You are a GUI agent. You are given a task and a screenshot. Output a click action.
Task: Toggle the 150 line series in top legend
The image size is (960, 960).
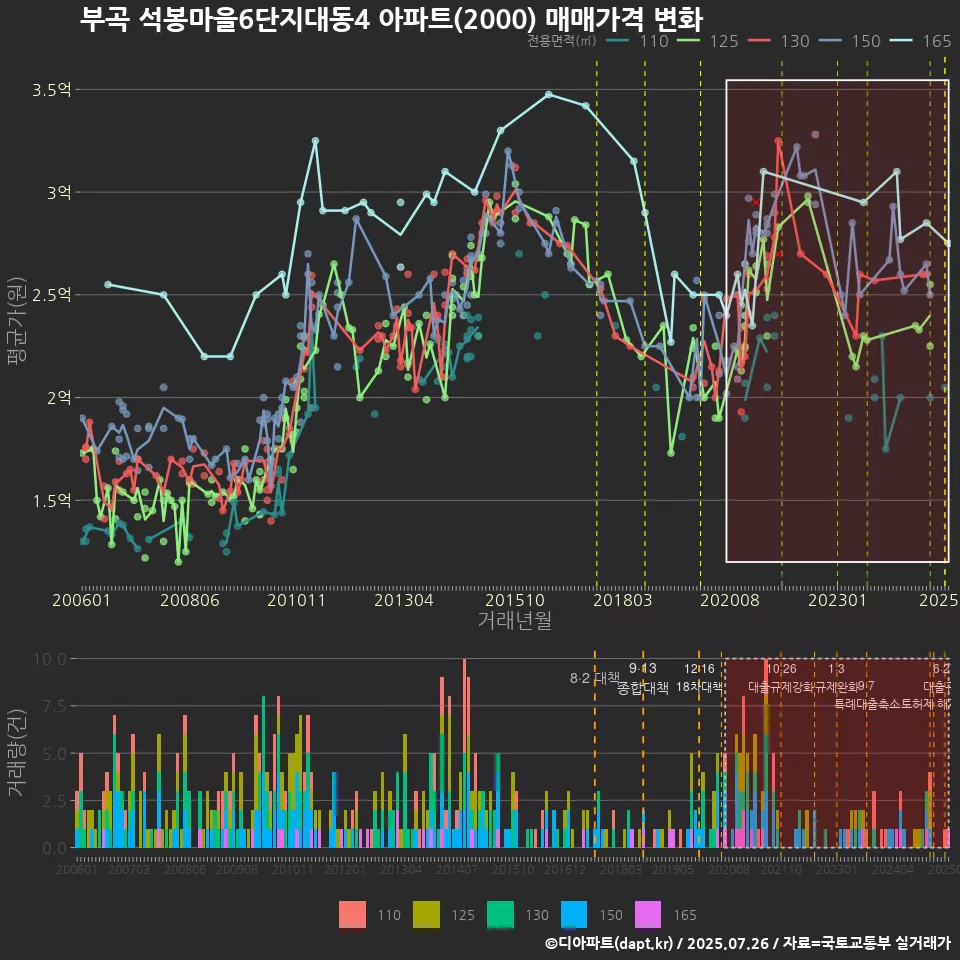tap(850, 41)
